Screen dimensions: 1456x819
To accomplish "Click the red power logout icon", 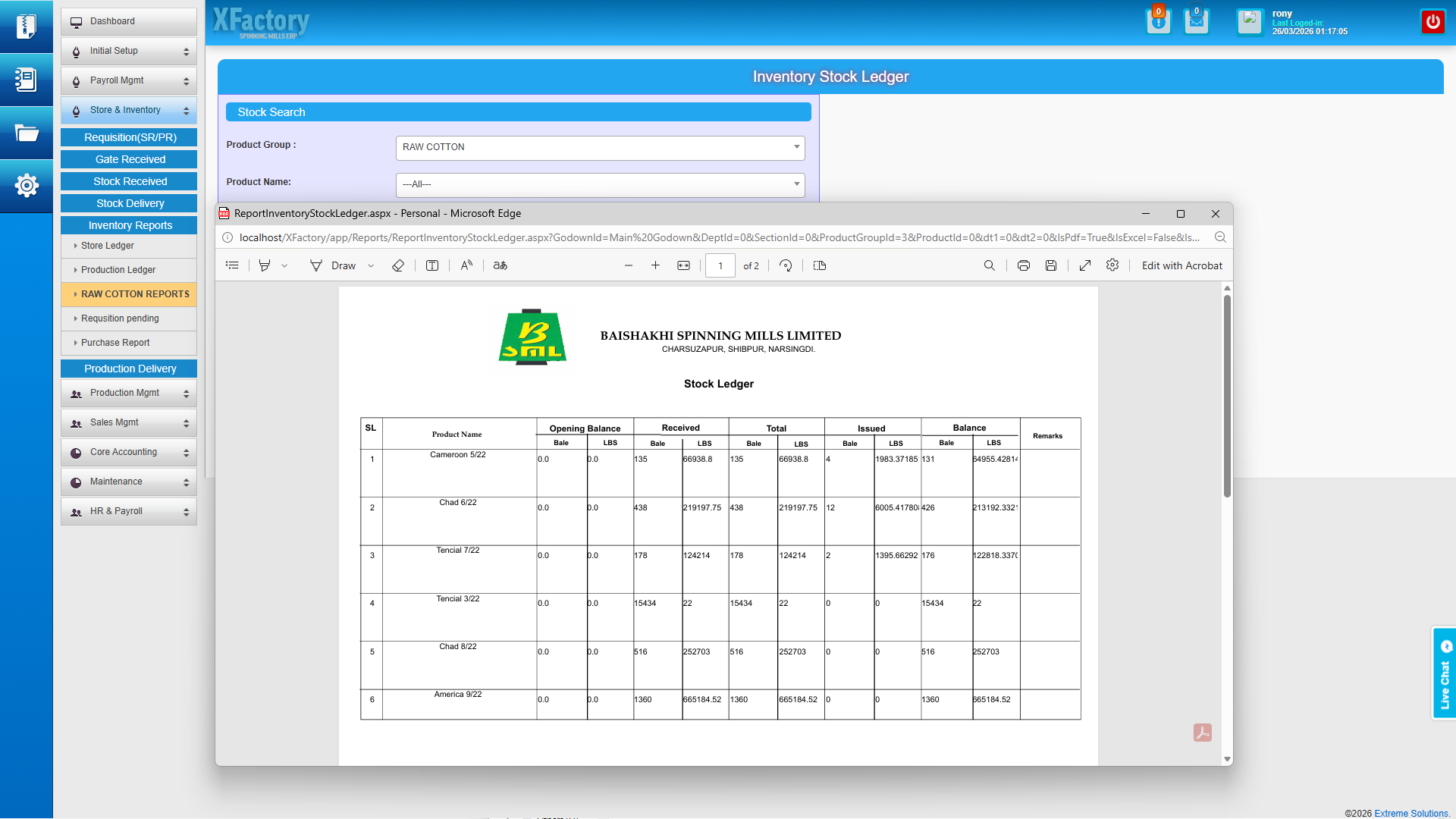I will pyautogui.click(x=1432, y=21).
